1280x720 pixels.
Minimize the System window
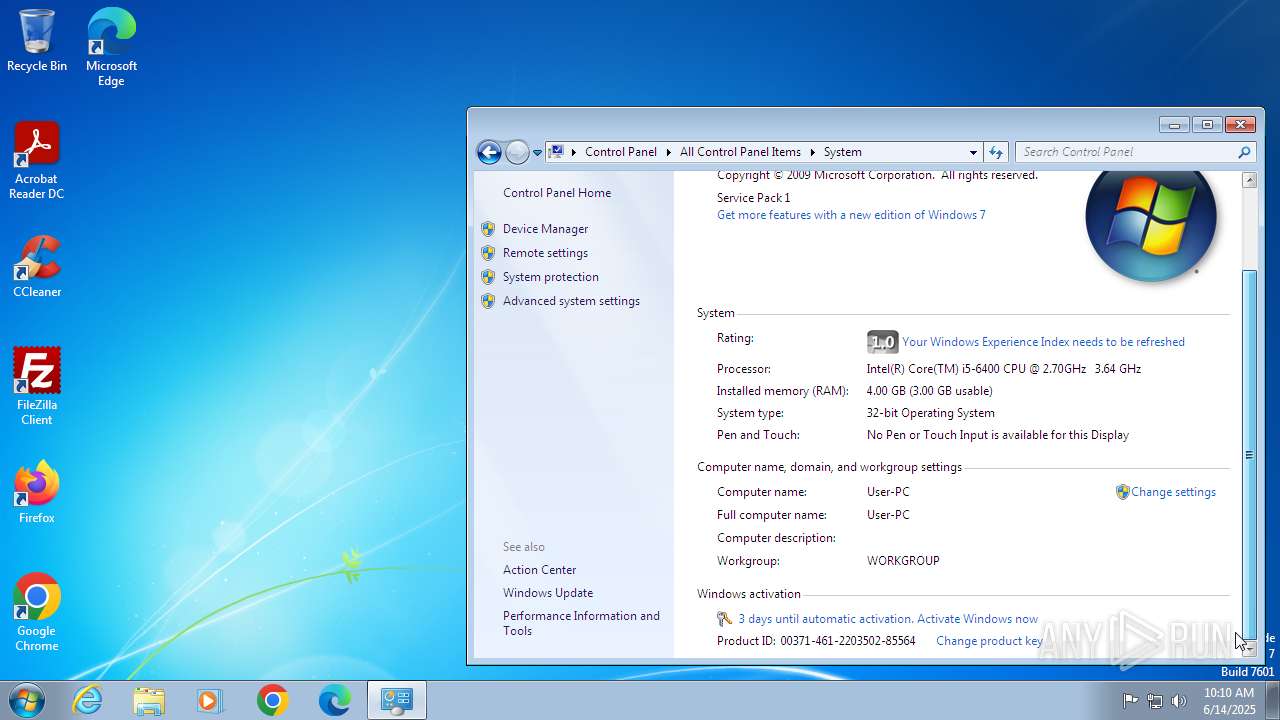[1175, 125]
